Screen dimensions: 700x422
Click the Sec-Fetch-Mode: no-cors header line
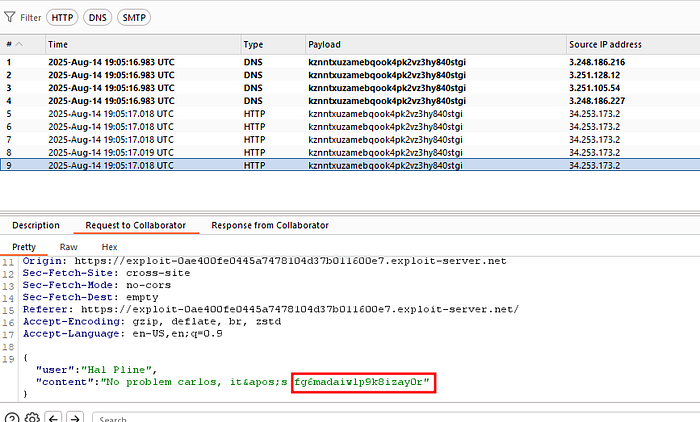tap(97, 285)
